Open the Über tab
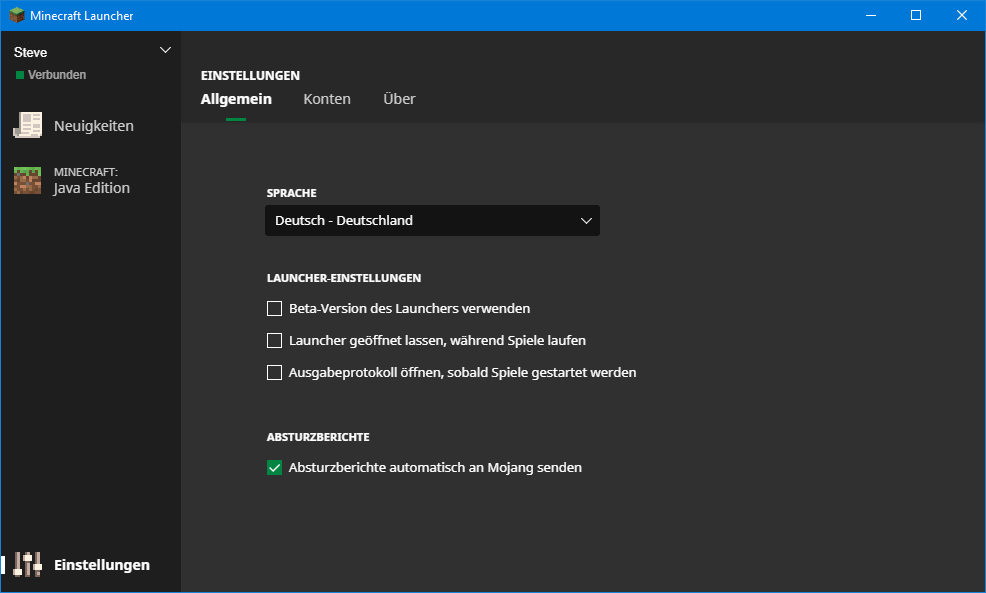Viewport: 986px width, 593px height. point(399,99)
